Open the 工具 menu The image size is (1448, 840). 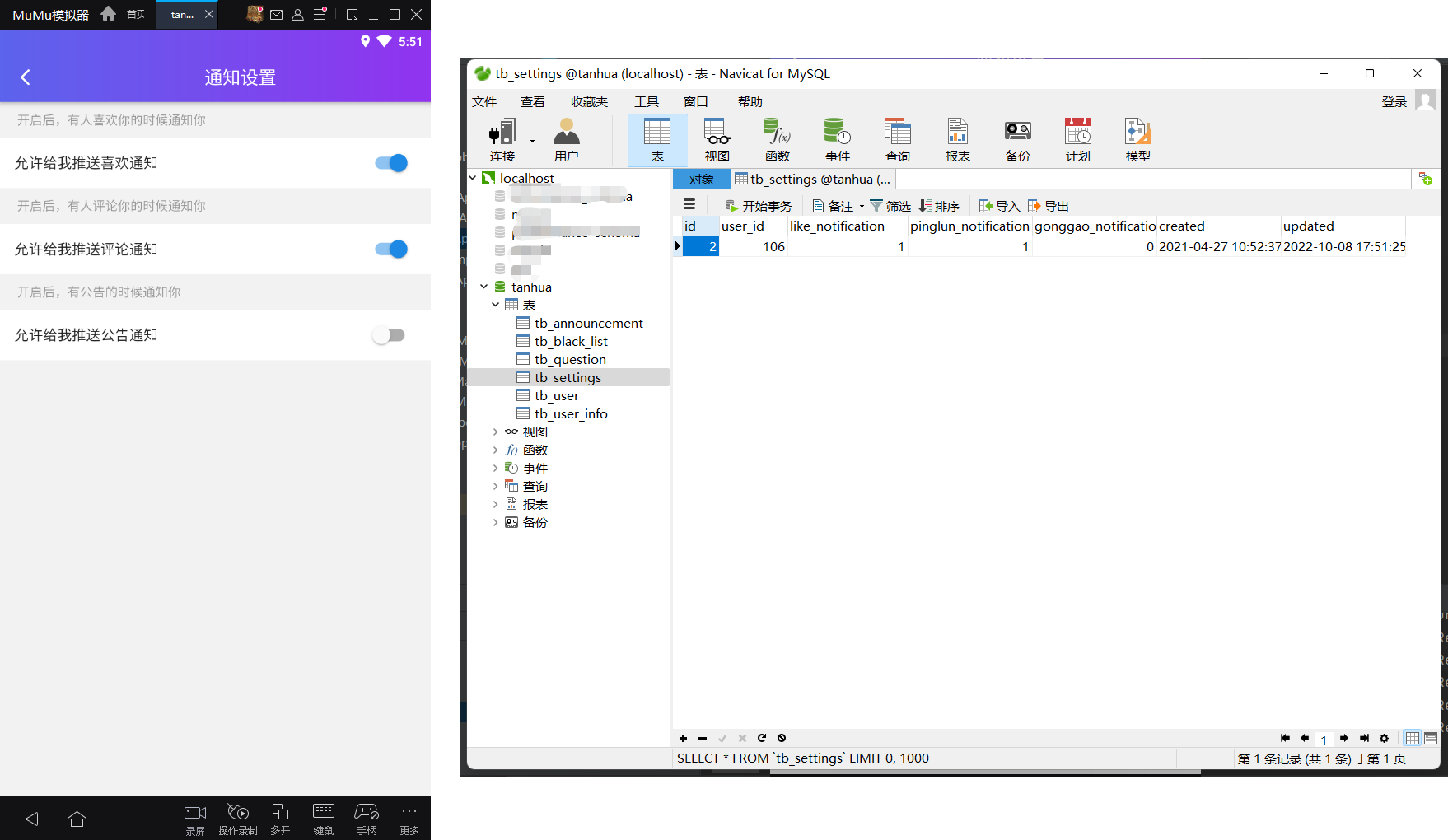[x=647, y=102]
